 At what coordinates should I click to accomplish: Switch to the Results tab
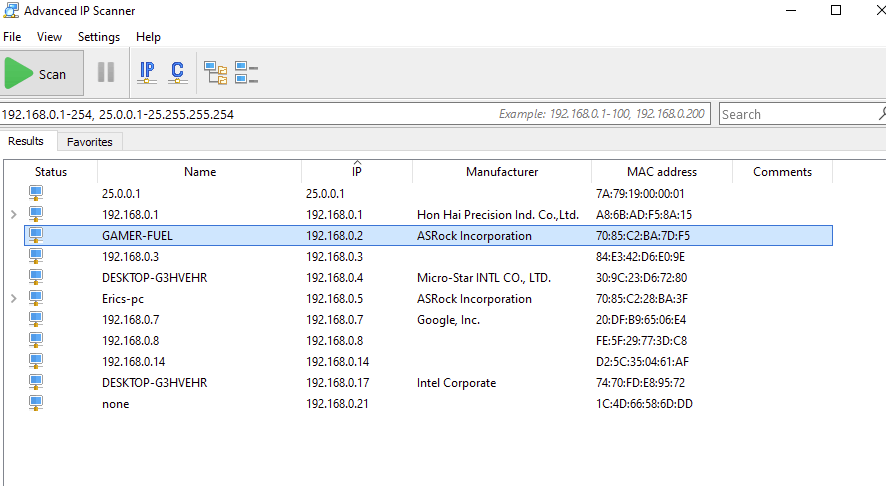click(26, 141)
